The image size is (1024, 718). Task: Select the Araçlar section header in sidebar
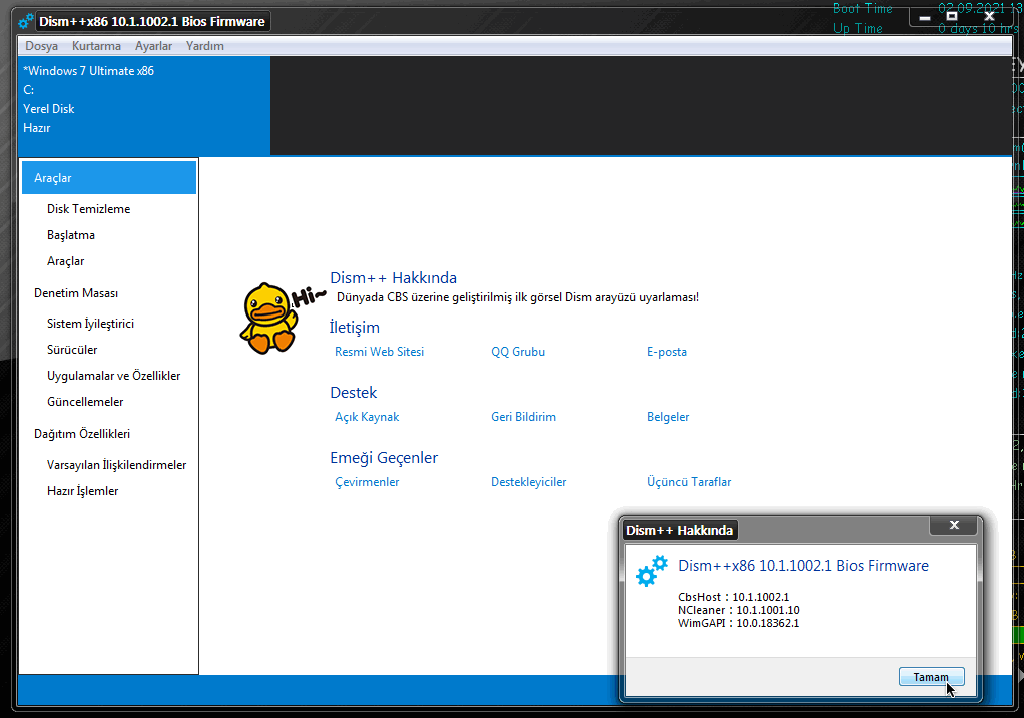coord(109,178)
